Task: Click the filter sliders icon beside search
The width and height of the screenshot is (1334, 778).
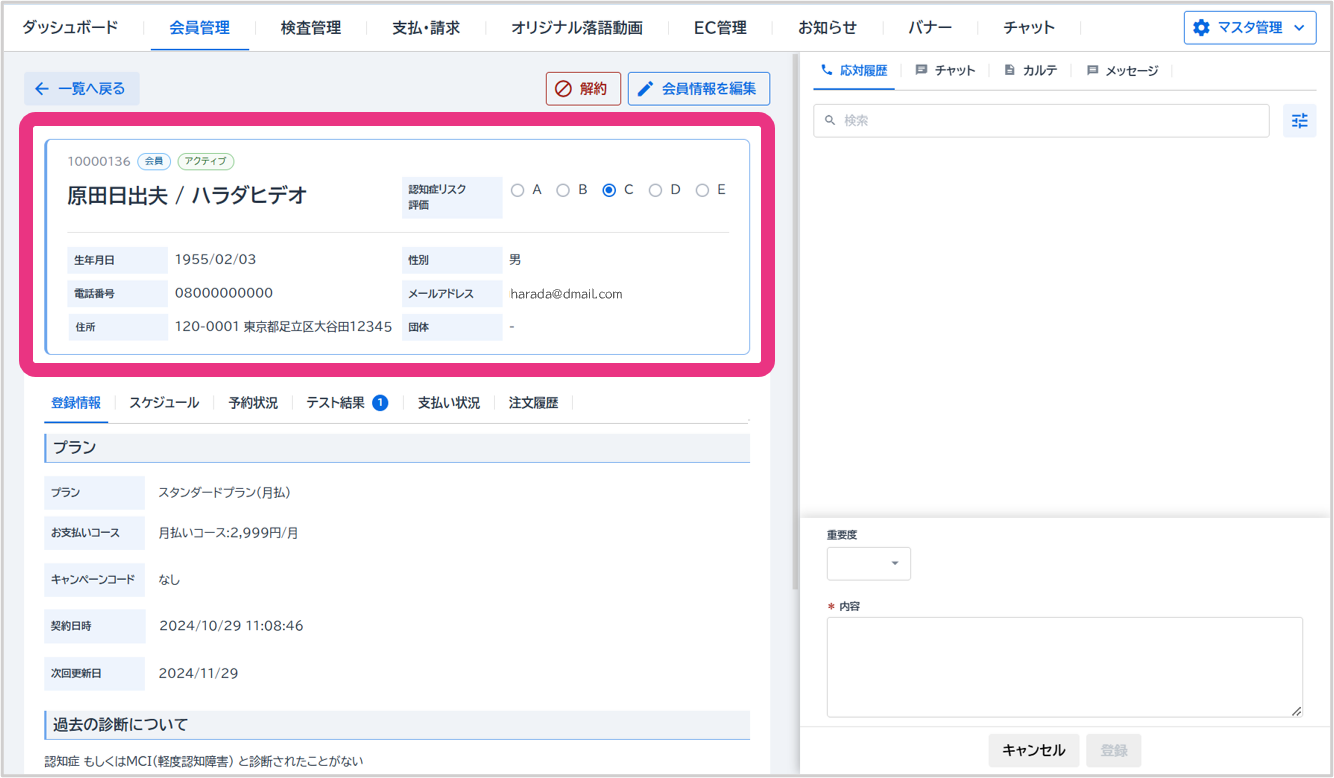Action: click(1299, 121)
